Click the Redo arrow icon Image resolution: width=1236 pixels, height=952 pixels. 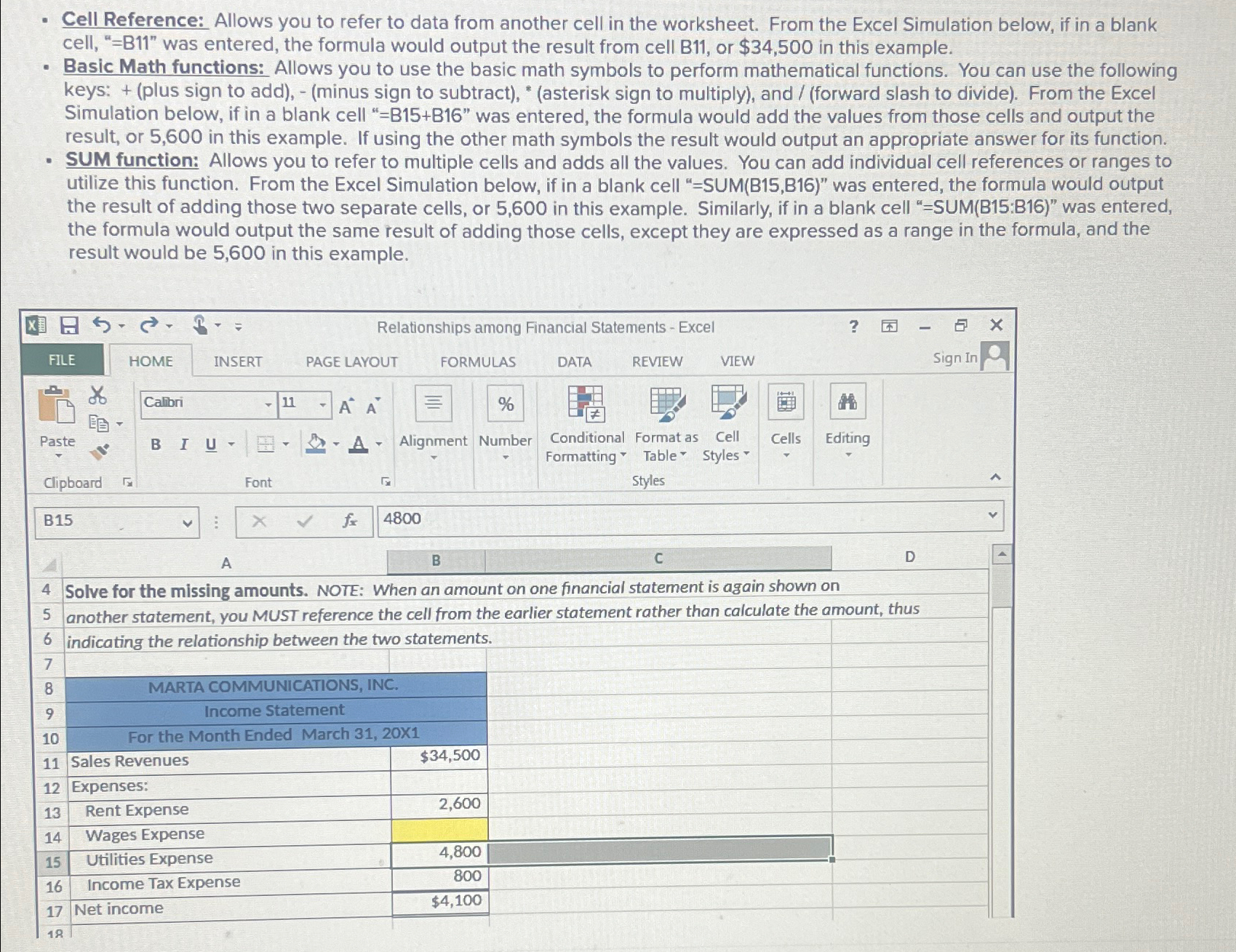tap(148, 325)
